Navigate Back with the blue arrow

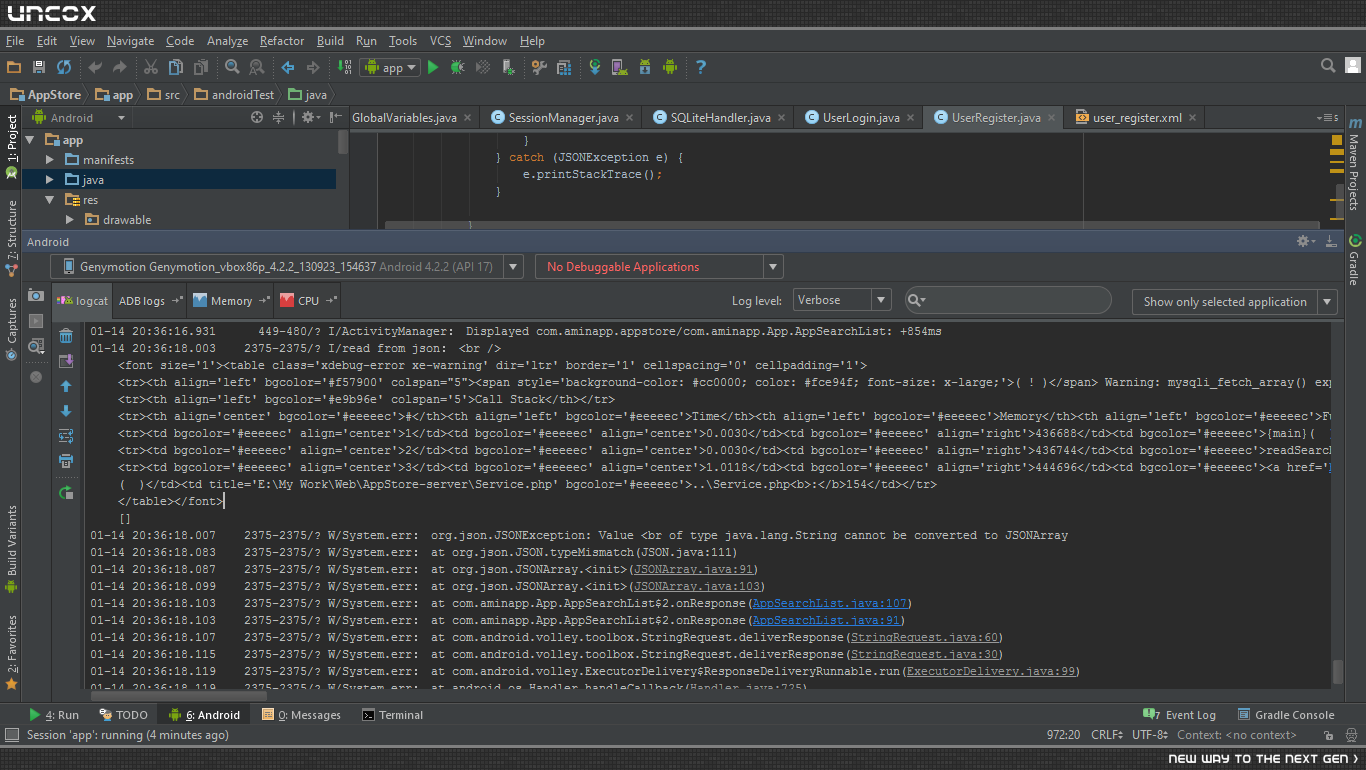click(288, 67)
